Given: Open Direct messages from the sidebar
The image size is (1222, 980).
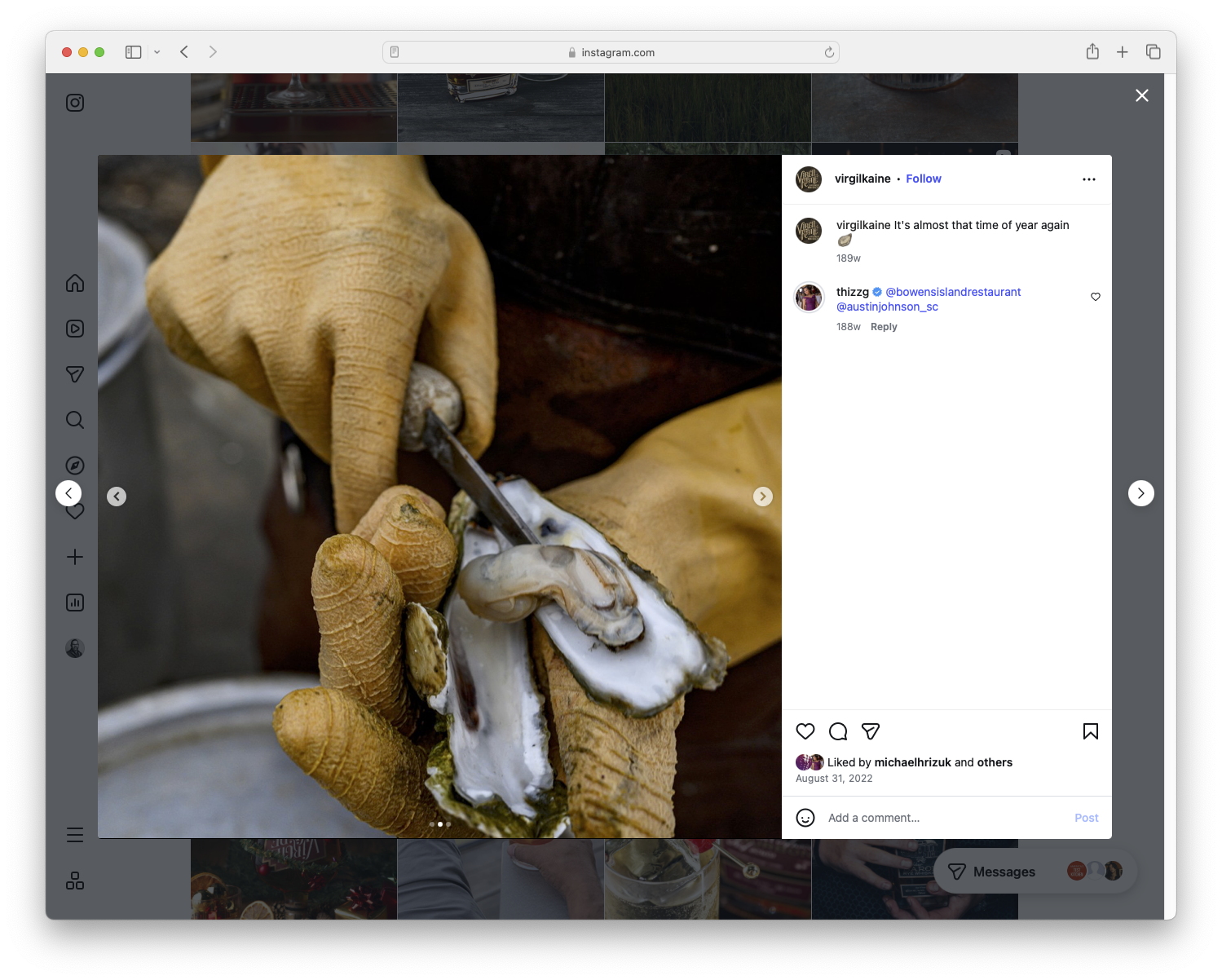Looking at the screenshot, I should point(74,374).
